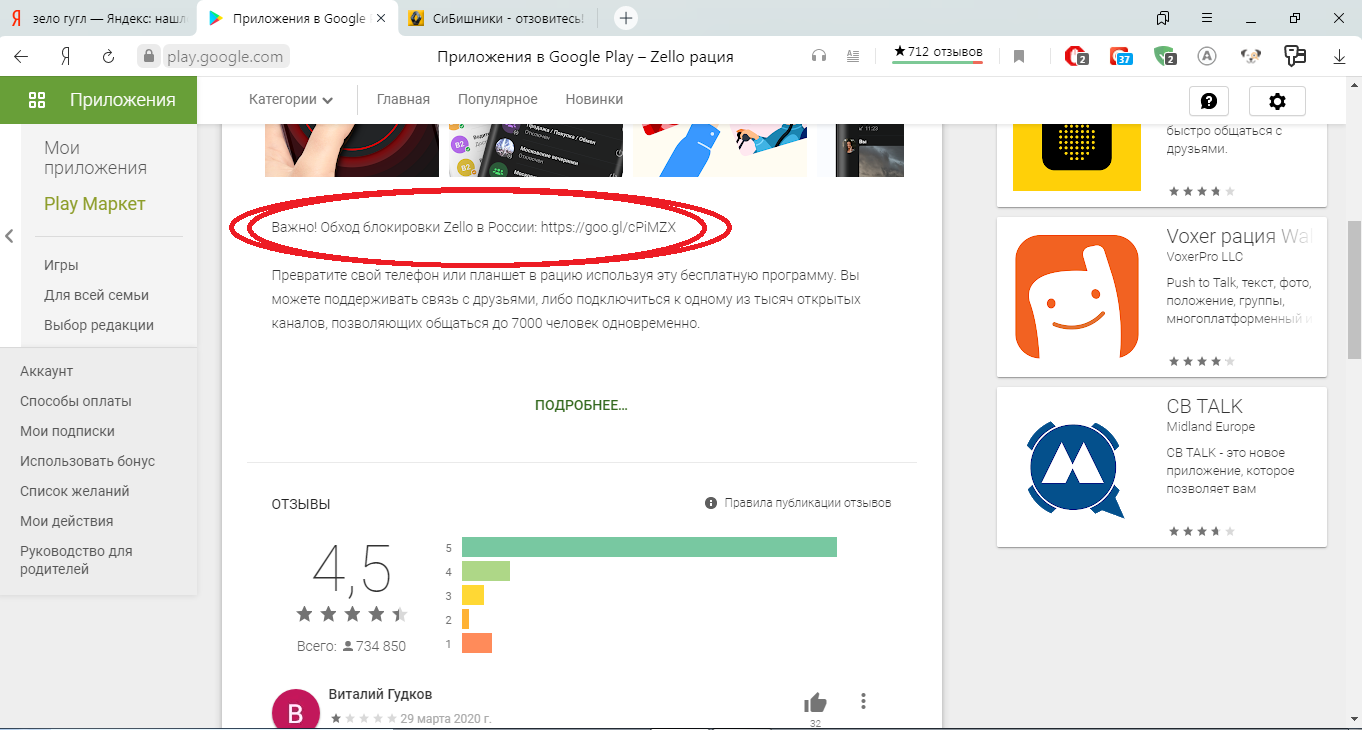Image resolution: width=1362 pixels, height=730 pixels.
Task: Expand the description with ПОДРОБНЕЕ…
Action: 581,405
